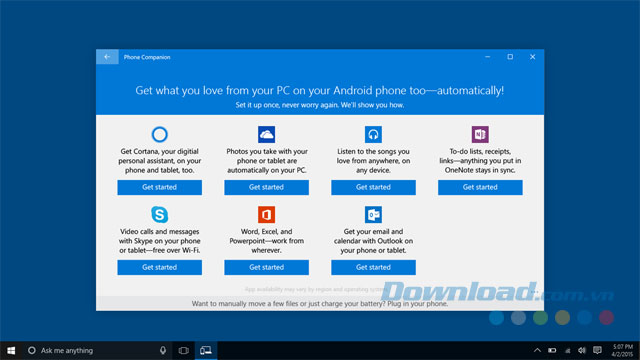The image size is (640, 360).
Task: Show hidden system tray icons
Action: 537,351
